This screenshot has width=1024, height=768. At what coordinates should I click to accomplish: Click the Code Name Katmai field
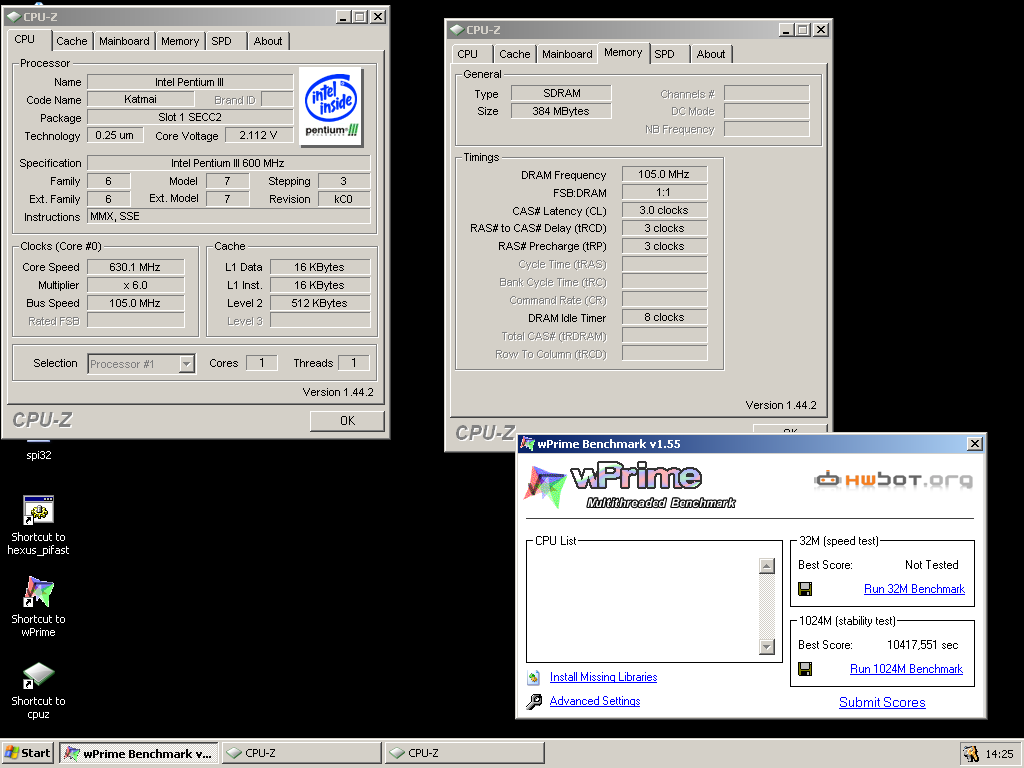(140, 99)
